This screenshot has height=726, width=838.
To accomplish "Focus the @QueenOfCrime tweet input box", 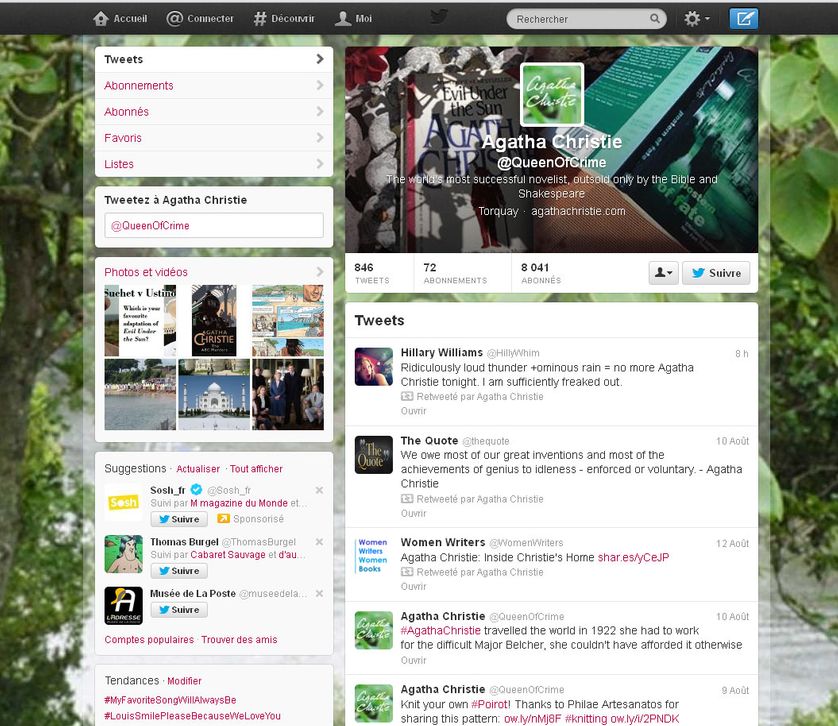I will pos(214,225).
